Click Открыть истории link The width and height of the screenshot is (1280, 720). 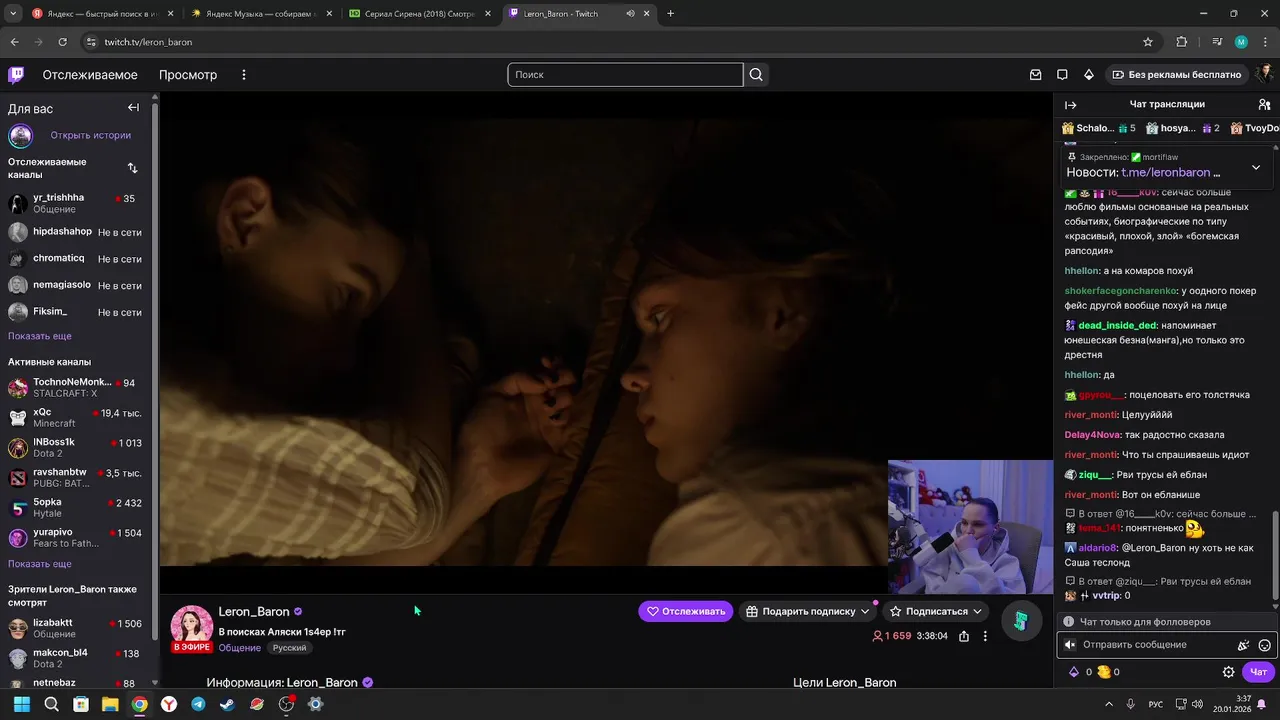coord(91,135)
